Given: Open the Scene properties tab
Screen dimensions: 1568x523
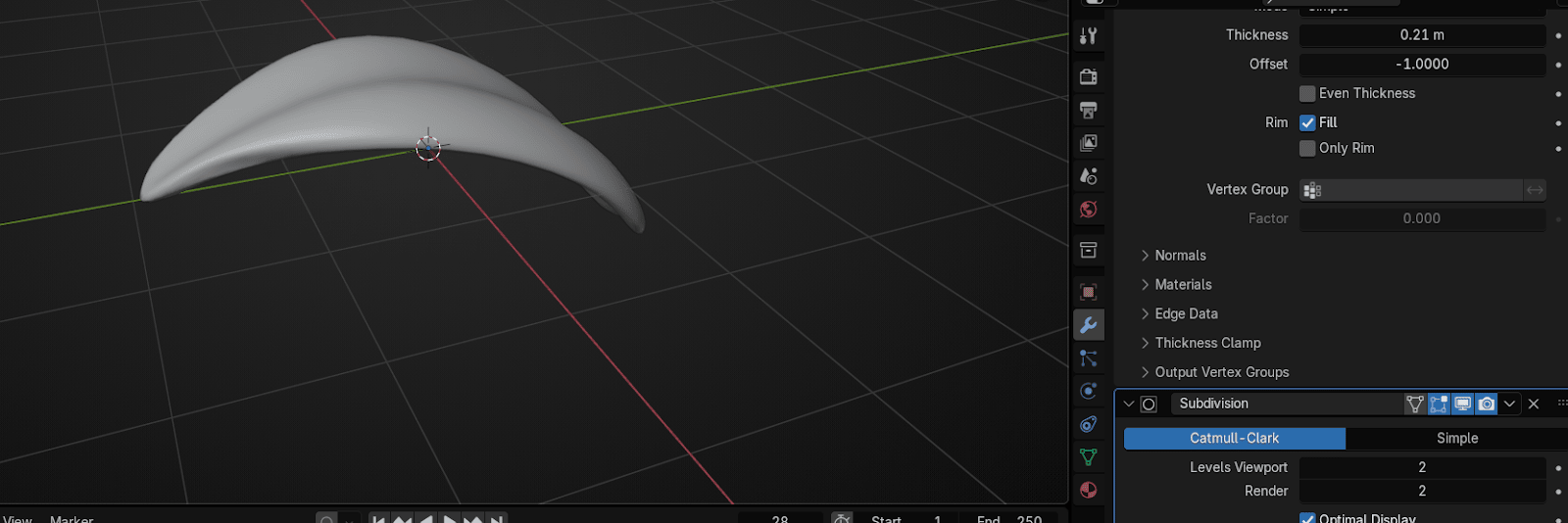Looking at the screenshot, I should click(x=1088, y=176).
